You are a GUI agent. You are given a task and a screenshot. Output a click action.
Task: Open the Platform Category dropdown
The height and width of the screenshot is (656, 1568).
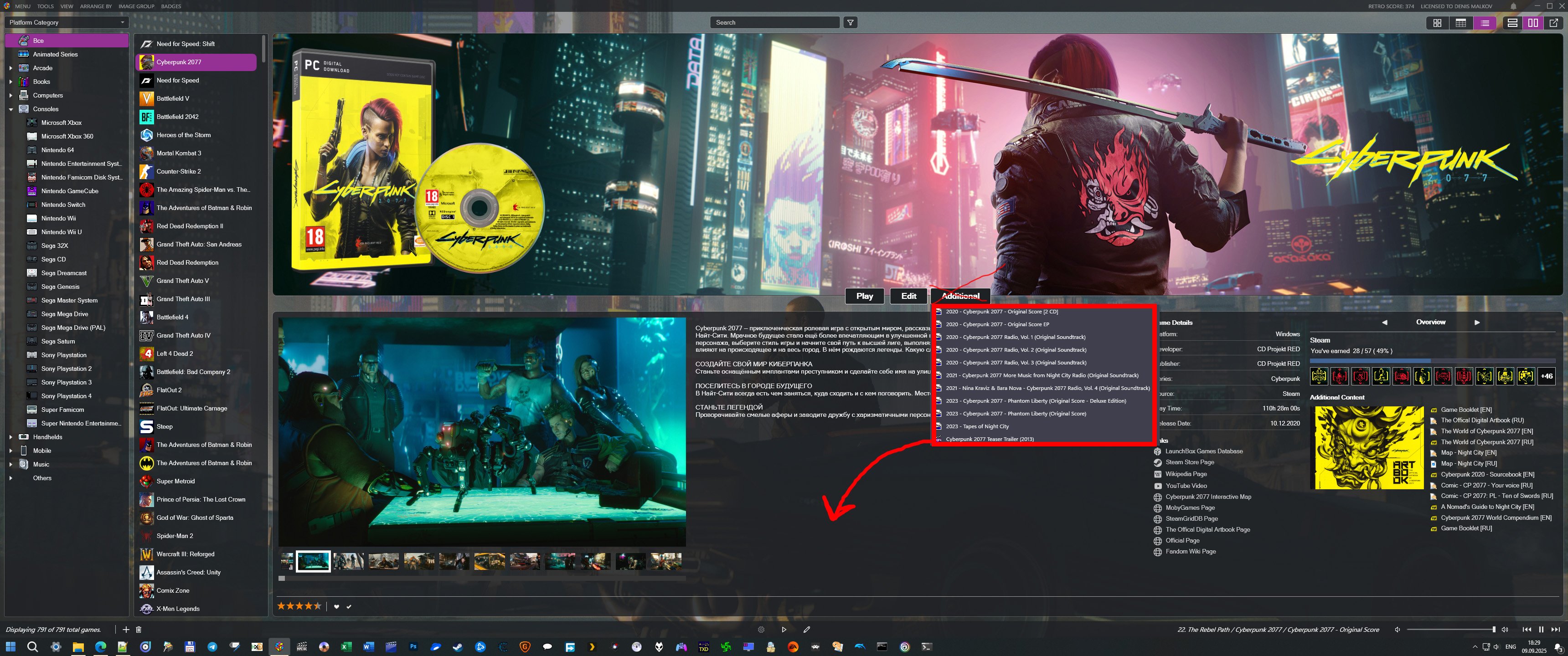[x=67, y=22]
